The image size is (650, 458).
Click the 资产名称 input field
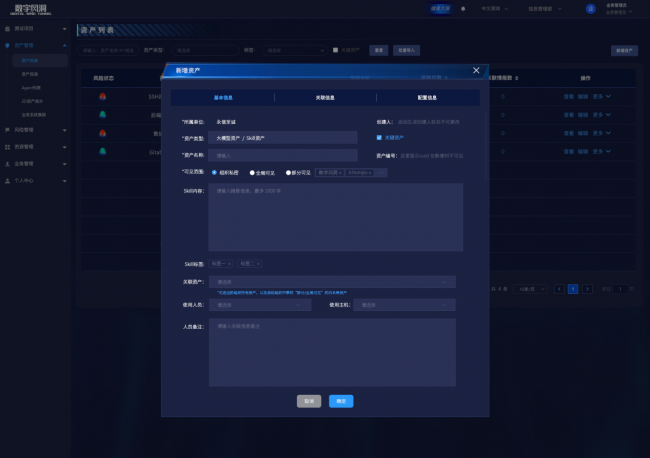click(x=283, y=155)
